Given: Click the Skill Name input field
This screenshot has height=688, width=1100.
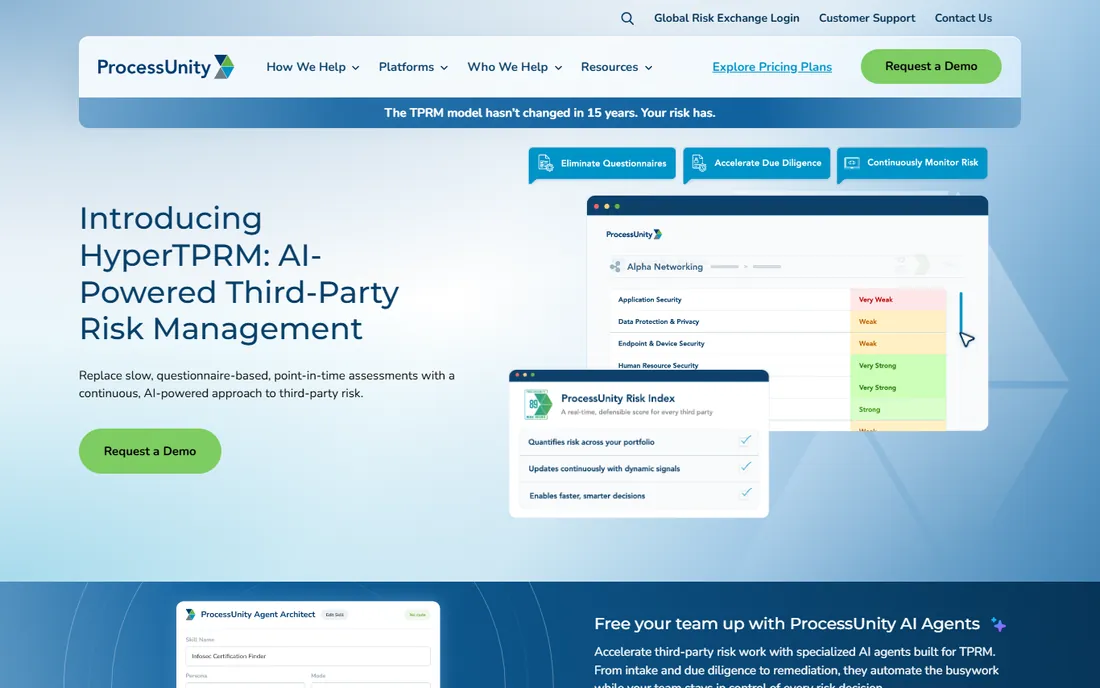Looking at the screenshot, I should coord(307,656).
